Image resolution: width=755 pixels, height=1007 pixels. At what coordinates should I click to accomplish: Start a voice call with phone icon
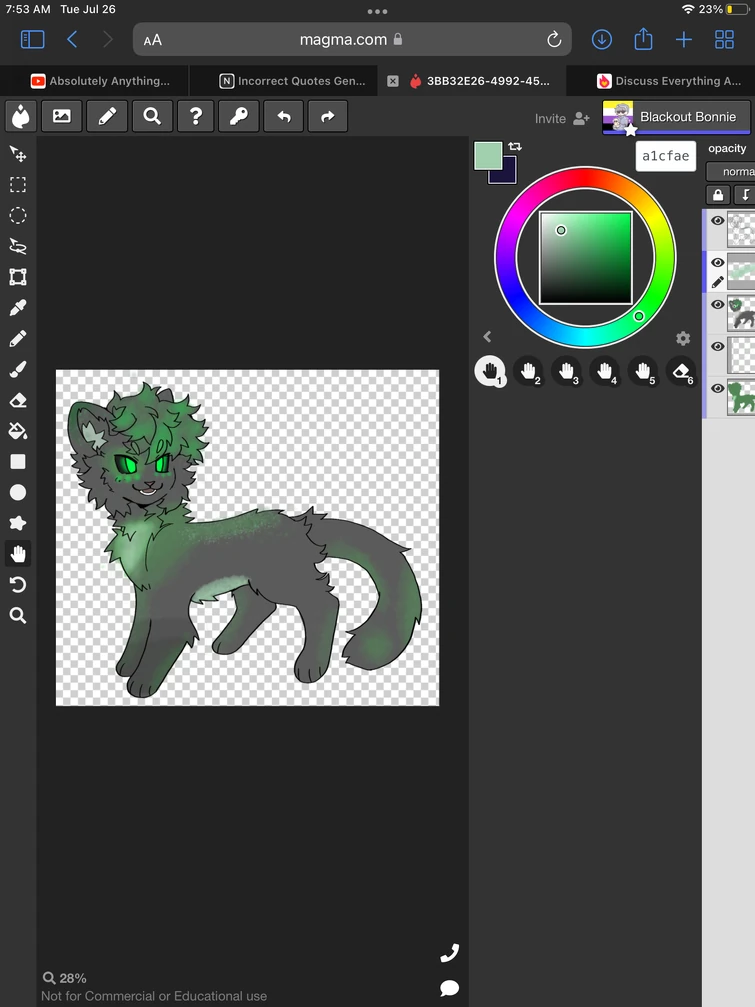tap(449, 953)
